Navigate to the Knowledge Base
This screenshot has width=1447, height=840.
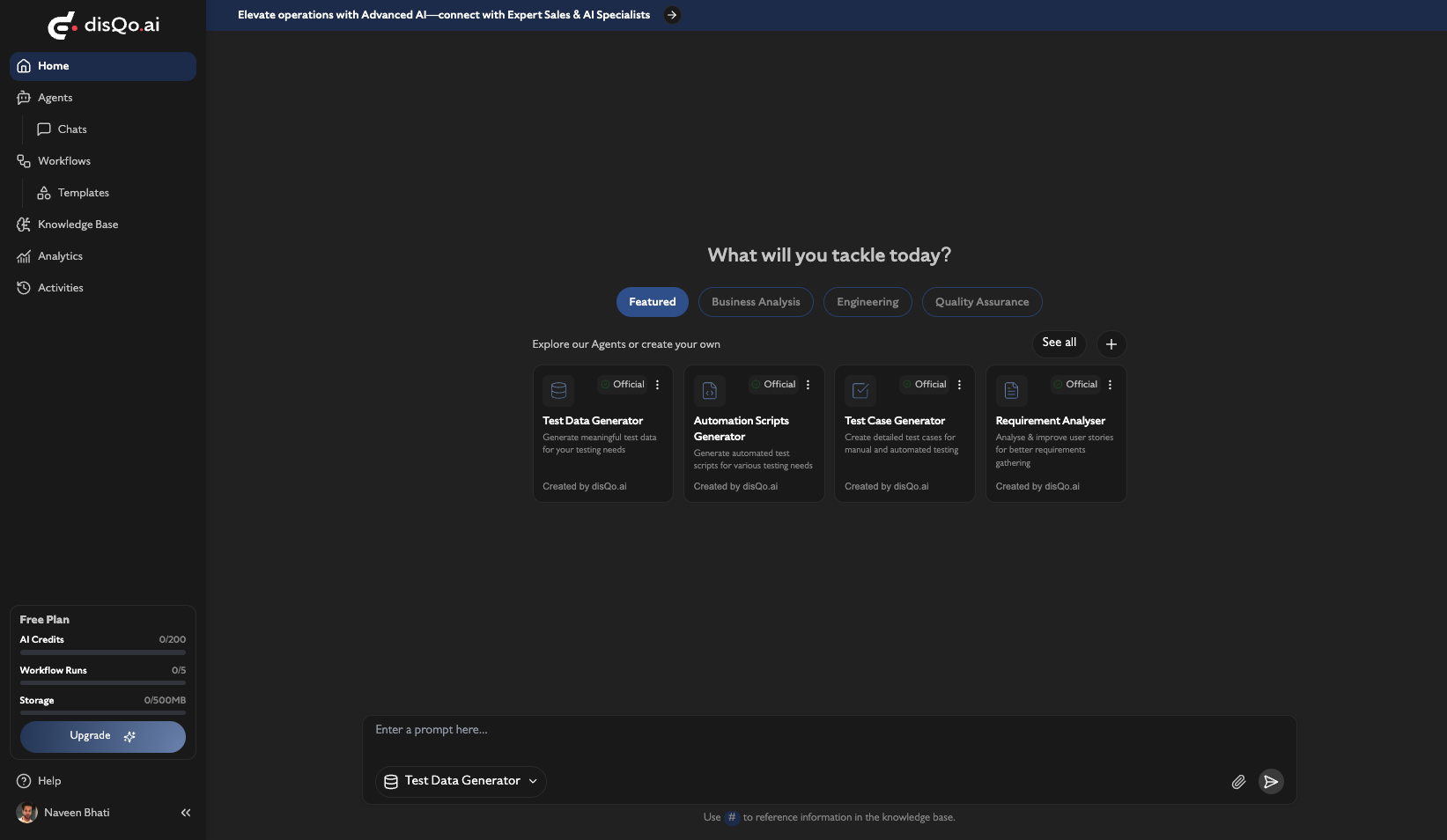(x=78, y=225)
